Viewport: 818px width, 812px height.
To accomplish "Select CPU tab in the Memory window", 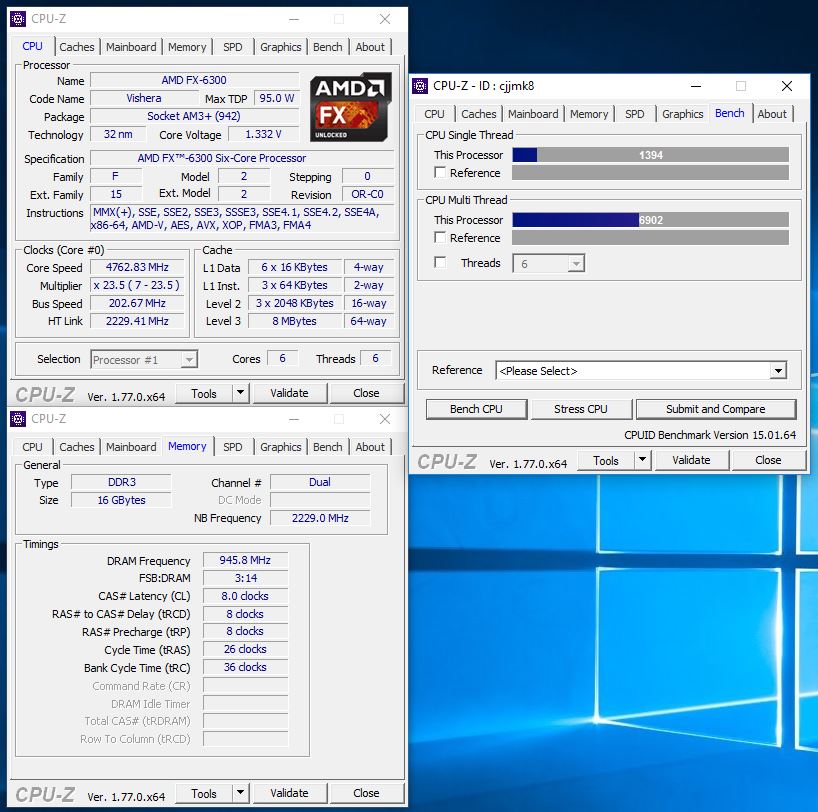I will pyautogui.click(x=32, y=447).
